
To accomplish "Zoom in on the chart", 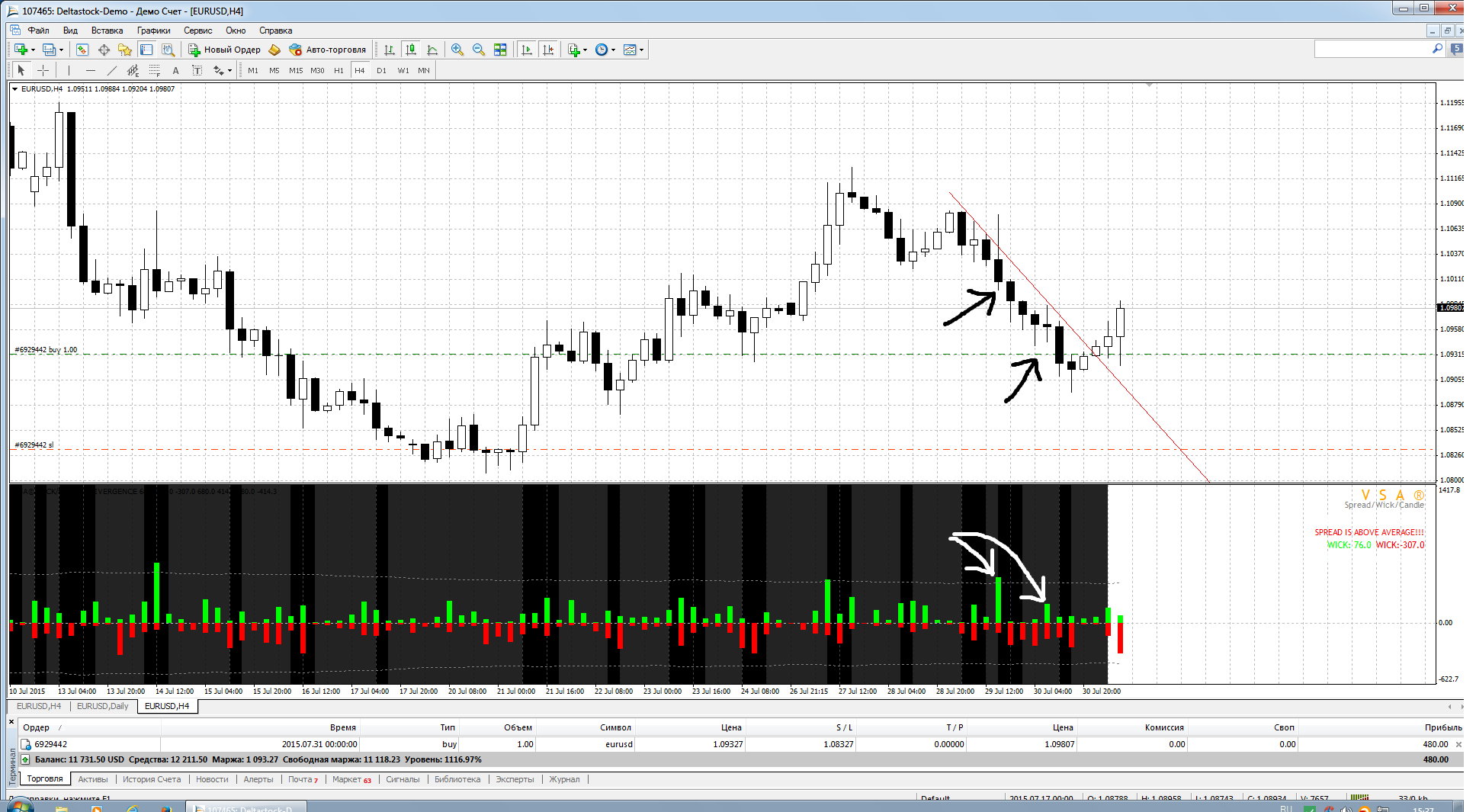I will coord(457,50).
